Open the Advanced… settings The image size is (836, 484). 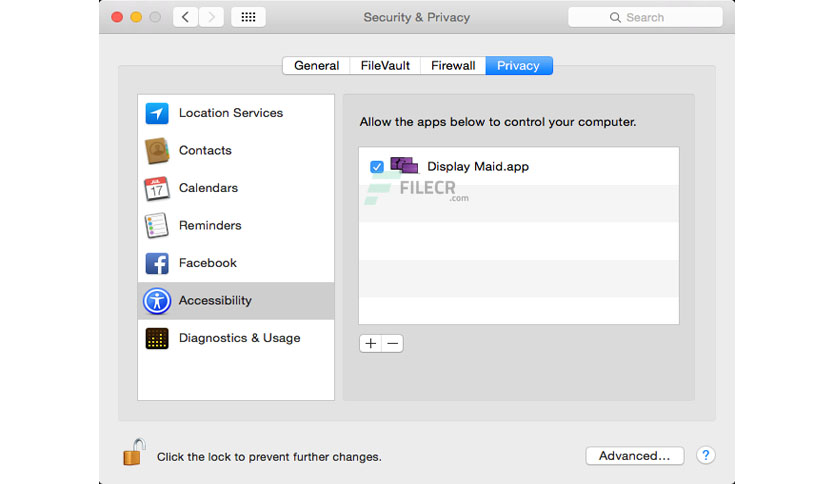tap(634, 456)
